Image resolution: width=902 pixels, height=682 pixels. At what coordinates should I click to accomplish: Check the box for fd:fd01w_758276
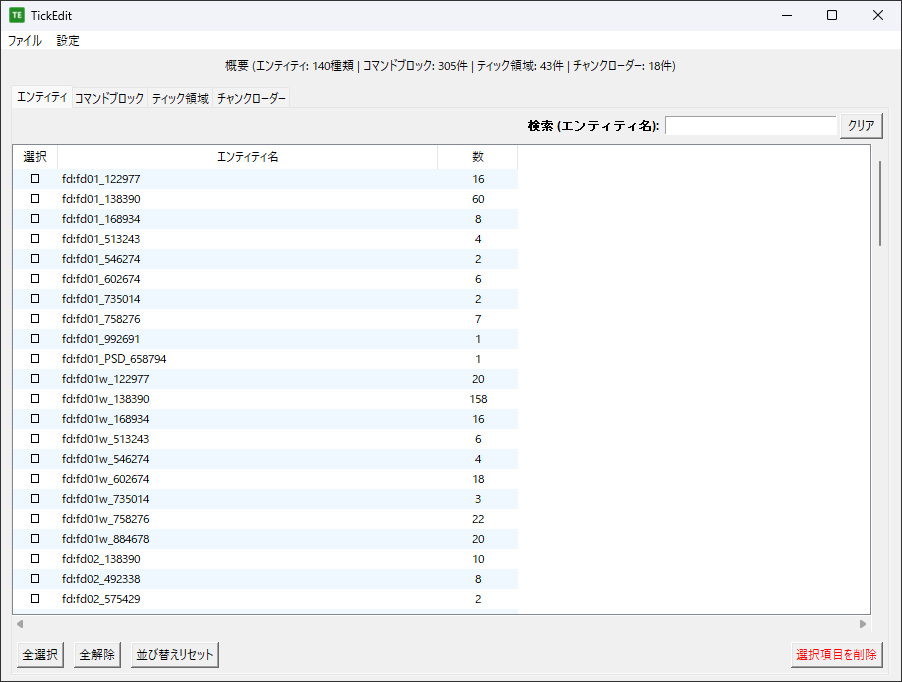coord(35,519)
